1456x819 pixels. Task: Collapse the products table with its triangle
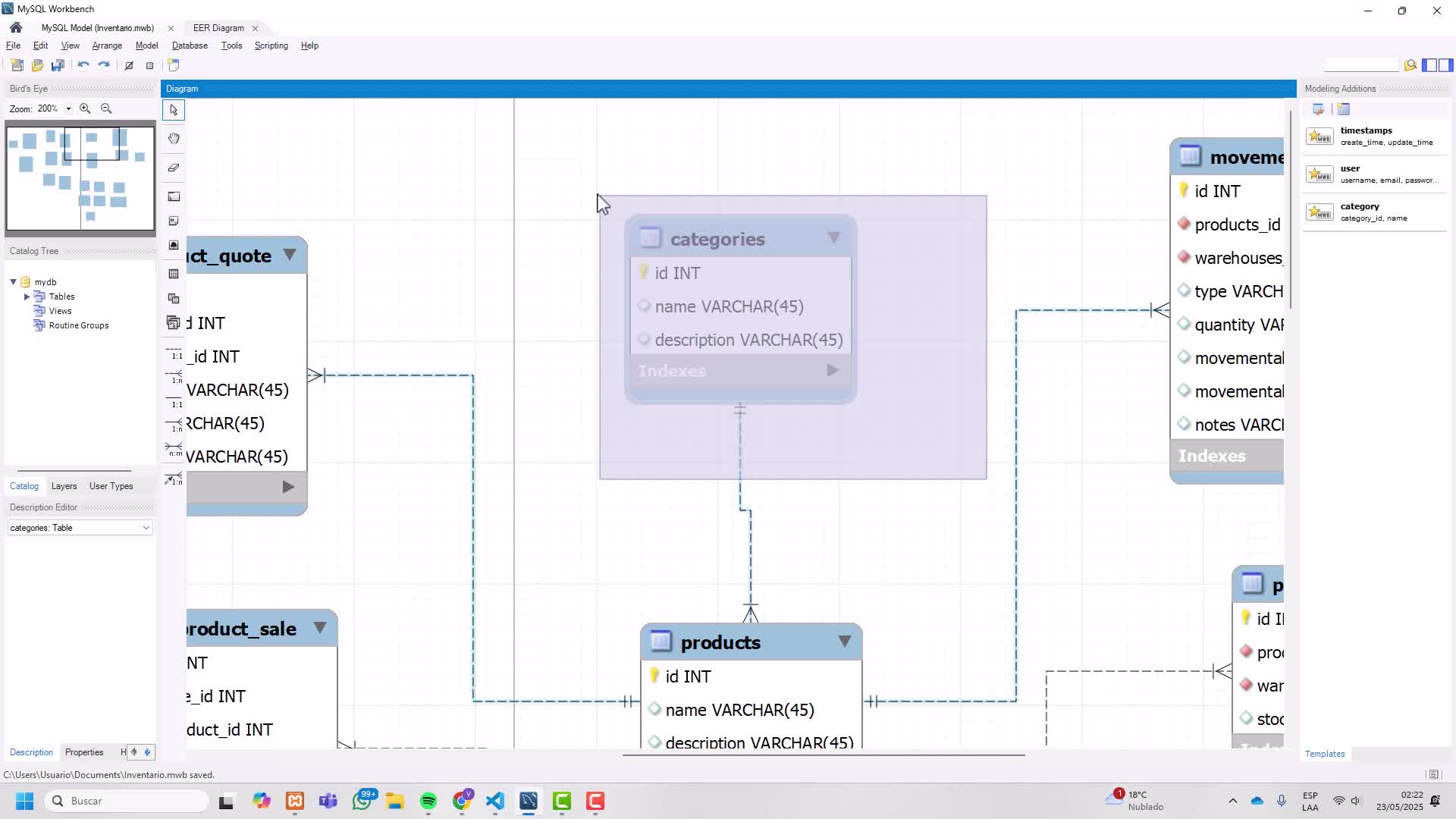844,642
